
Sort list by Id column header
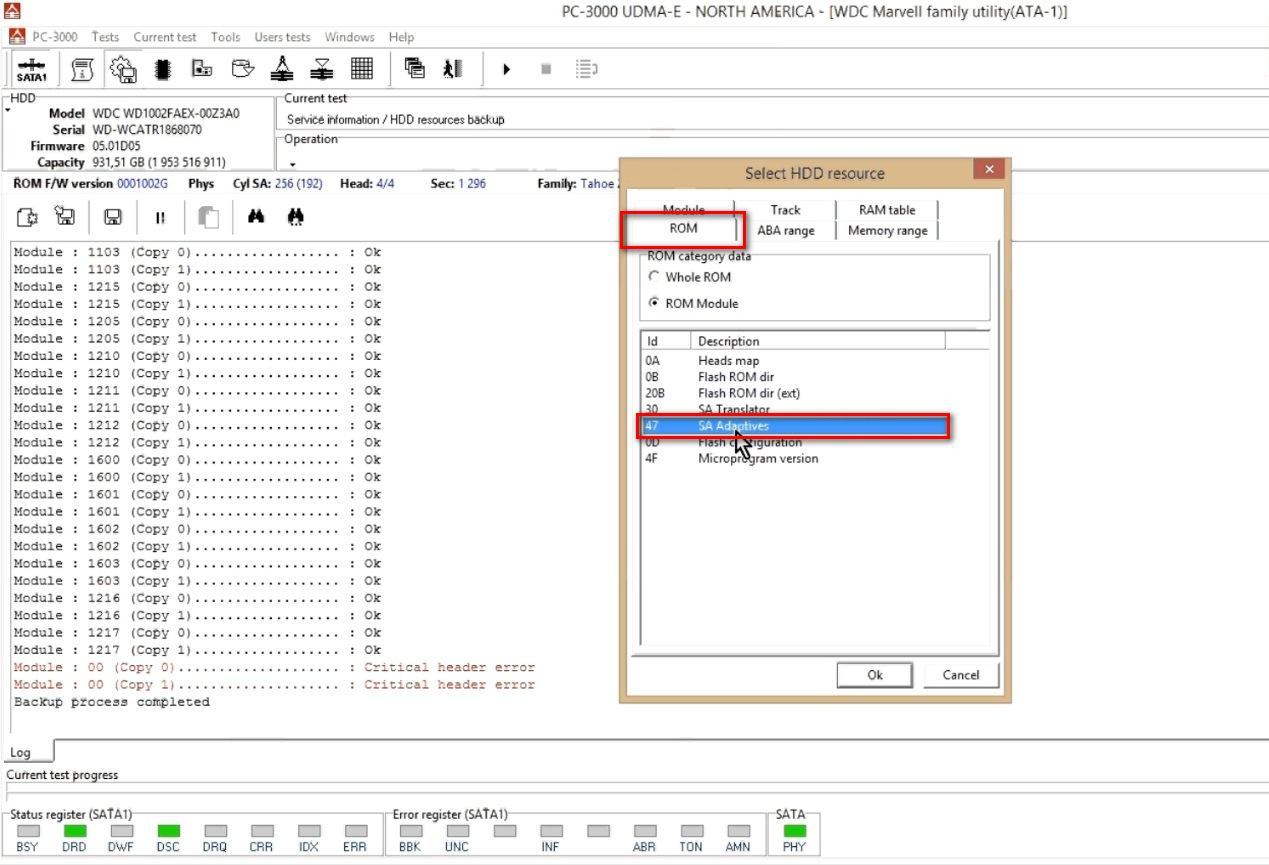(666, 341)
